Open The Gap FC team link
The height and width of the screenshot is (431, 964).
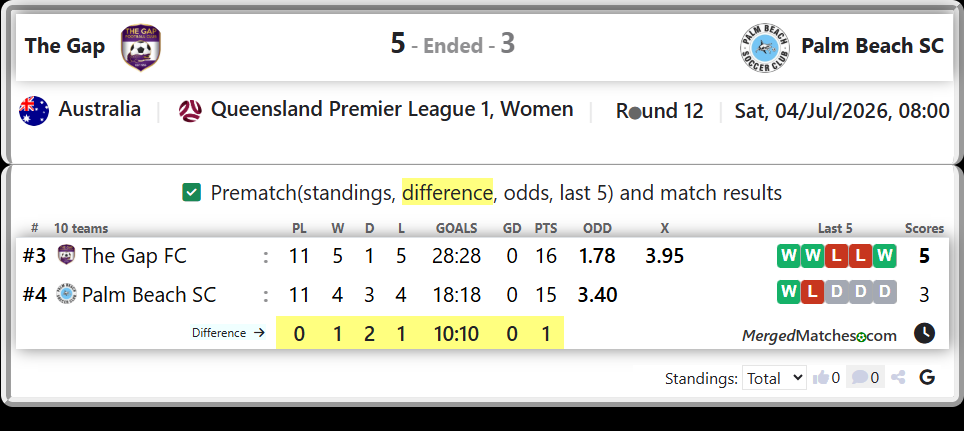[134, 255]
